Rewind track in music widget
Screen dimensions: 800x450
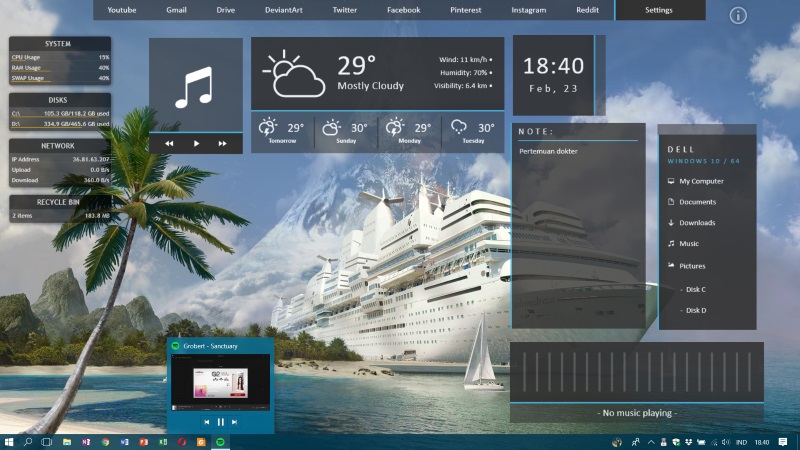(169, 143)
